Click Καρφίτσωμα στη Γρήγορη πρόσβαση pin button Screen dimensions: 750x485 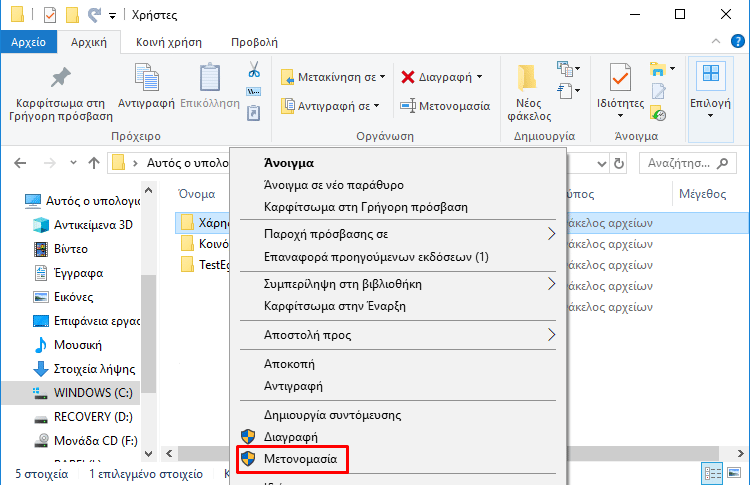[61, 93]
